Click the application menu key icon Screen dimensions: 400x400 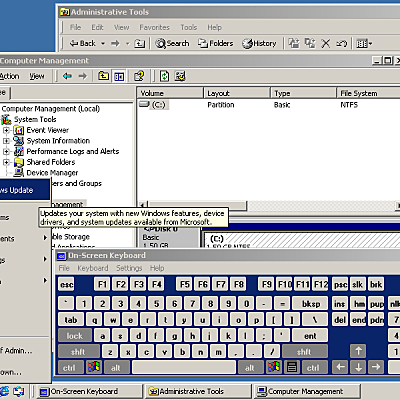coord(292,367)
